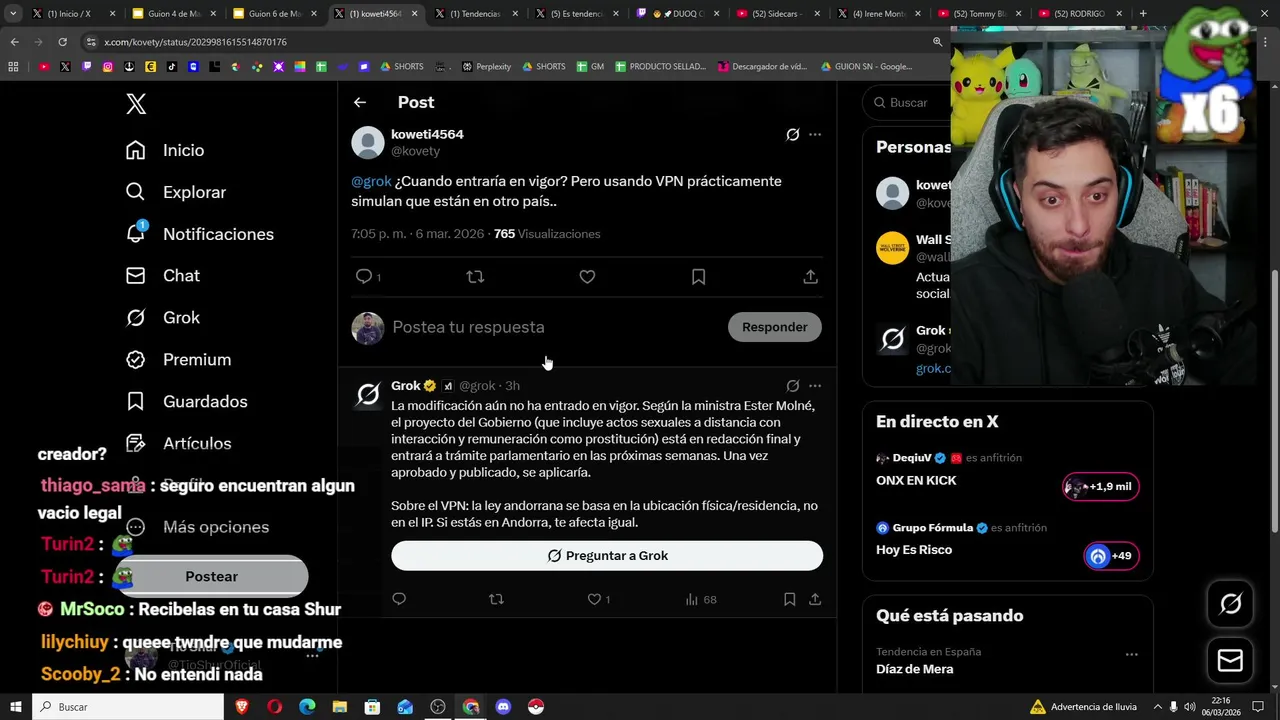Open Notificaciones in the sidebar
This screenshot has height=720, width=1280.
(200, 234)
